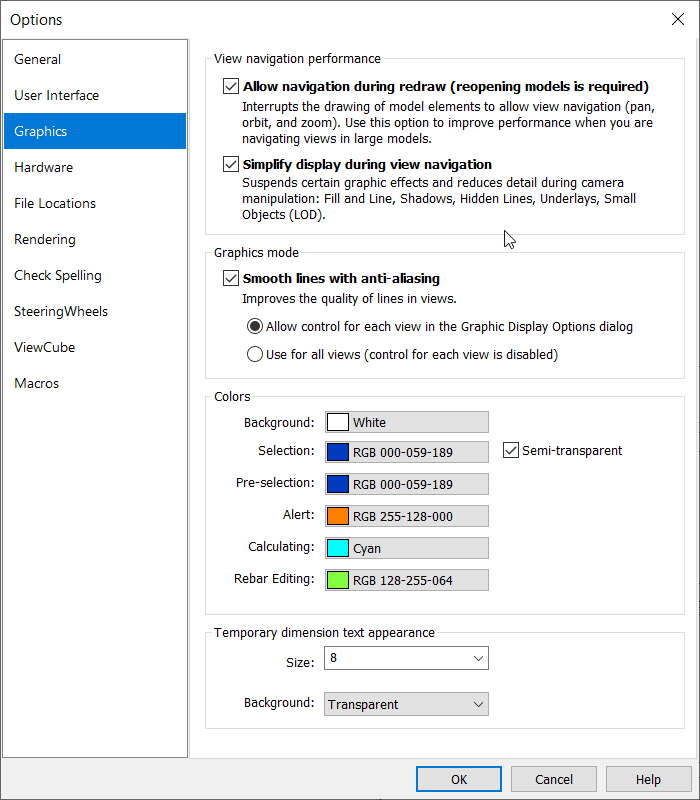Select Check Spelling category
The image size is (700, 800).
click(x=95, y=276)
